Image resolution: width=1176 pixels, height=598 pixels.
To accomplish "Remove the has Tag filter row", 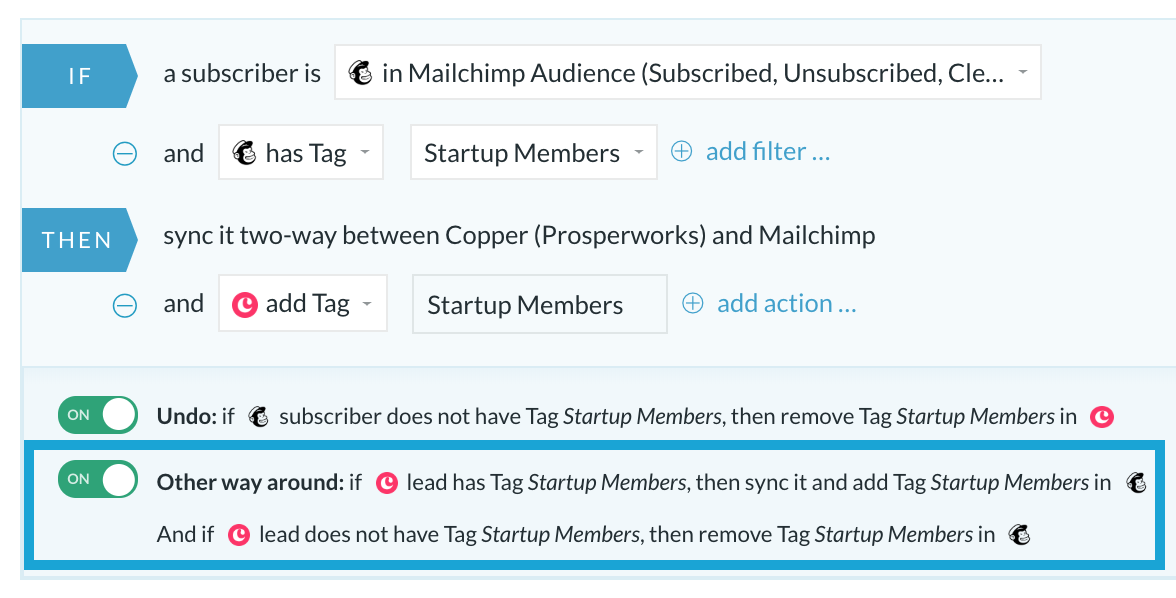I will 124,154.
